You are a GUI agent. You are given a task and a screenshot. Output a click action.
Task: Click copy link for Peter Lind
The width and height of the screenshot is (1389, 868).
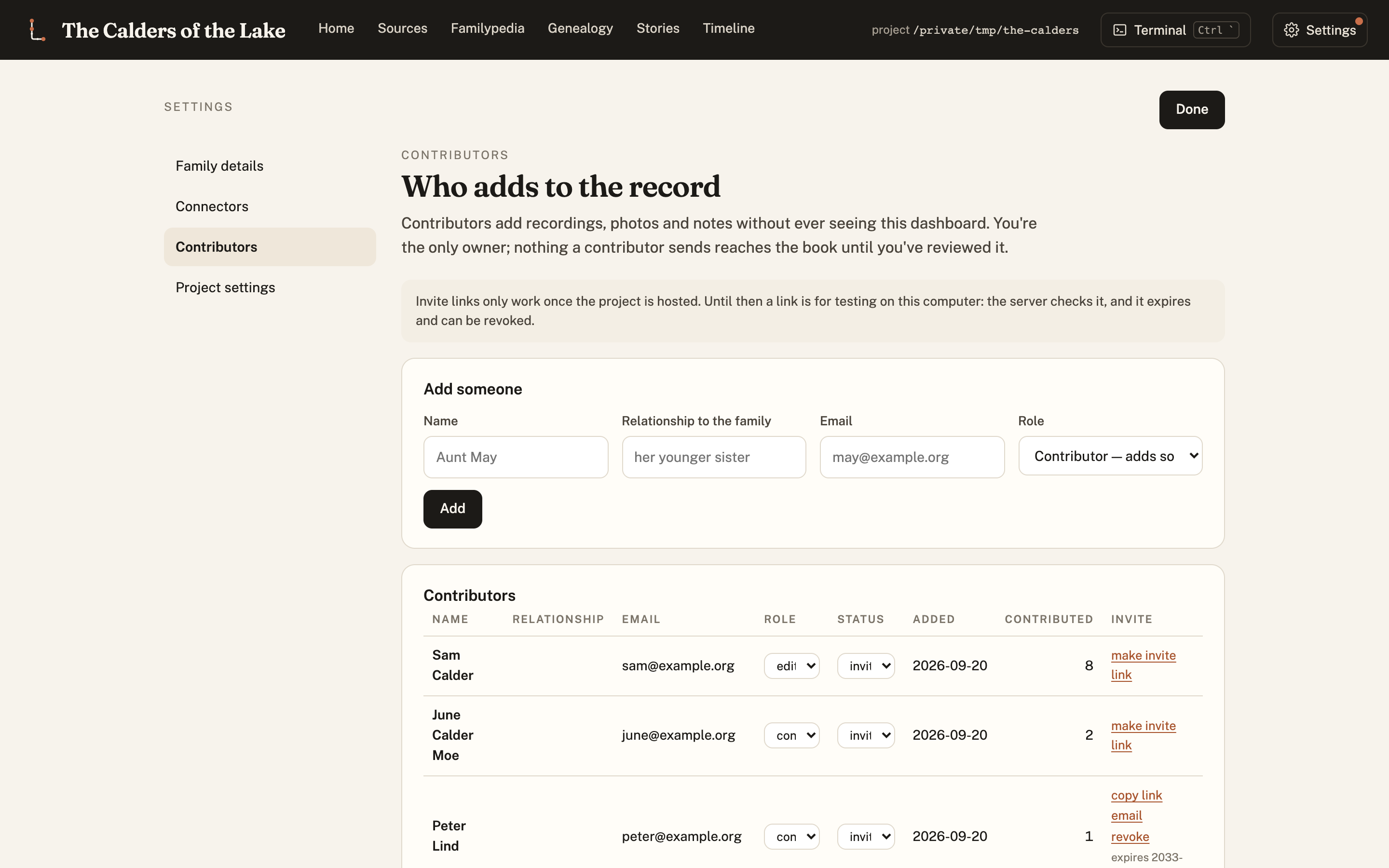pos(1136,795)
